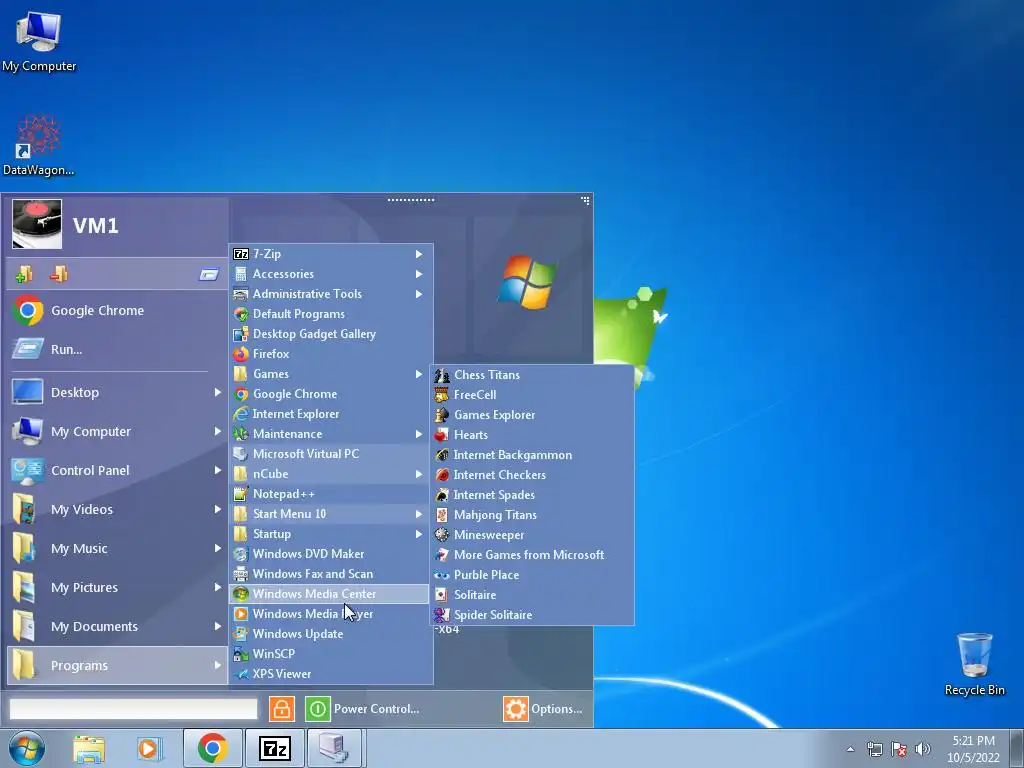This screenshot has height=768, width=1024.
Task: Launch Internet Explorer
Action: coord(330,414)
